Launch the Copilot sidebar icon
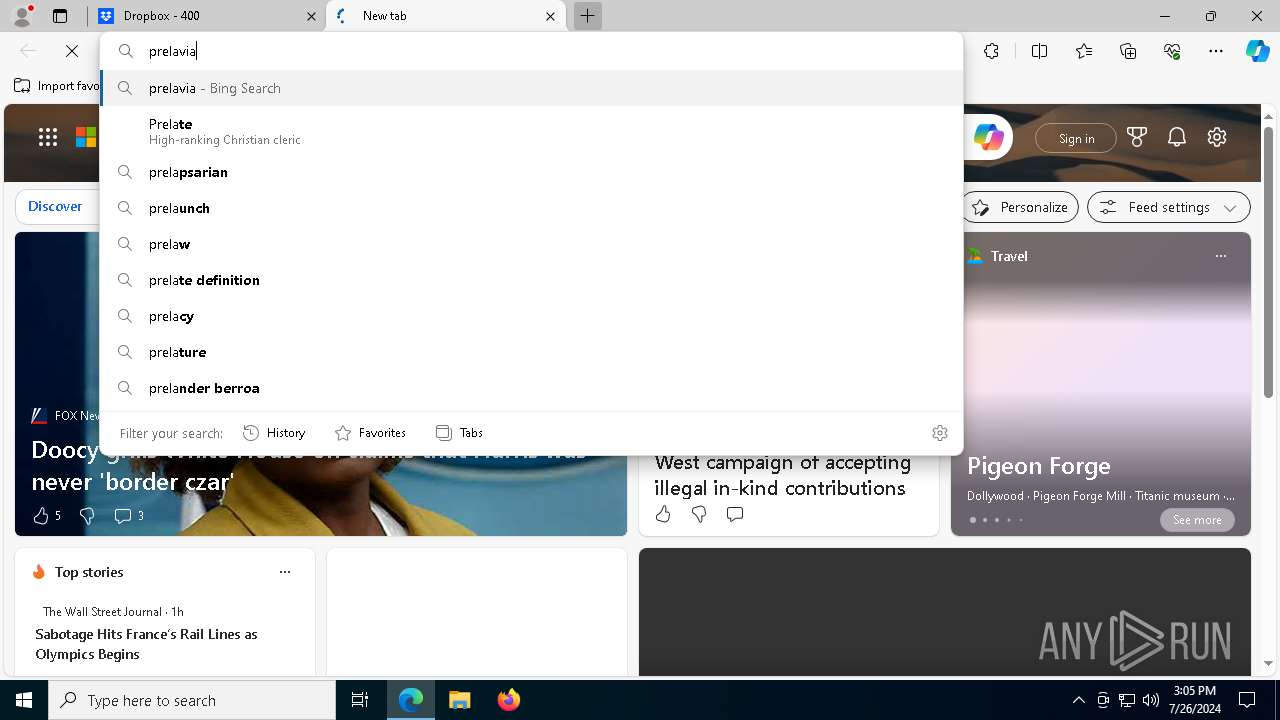Screen dimensions: 1280x720 [x=1257, y=51]
